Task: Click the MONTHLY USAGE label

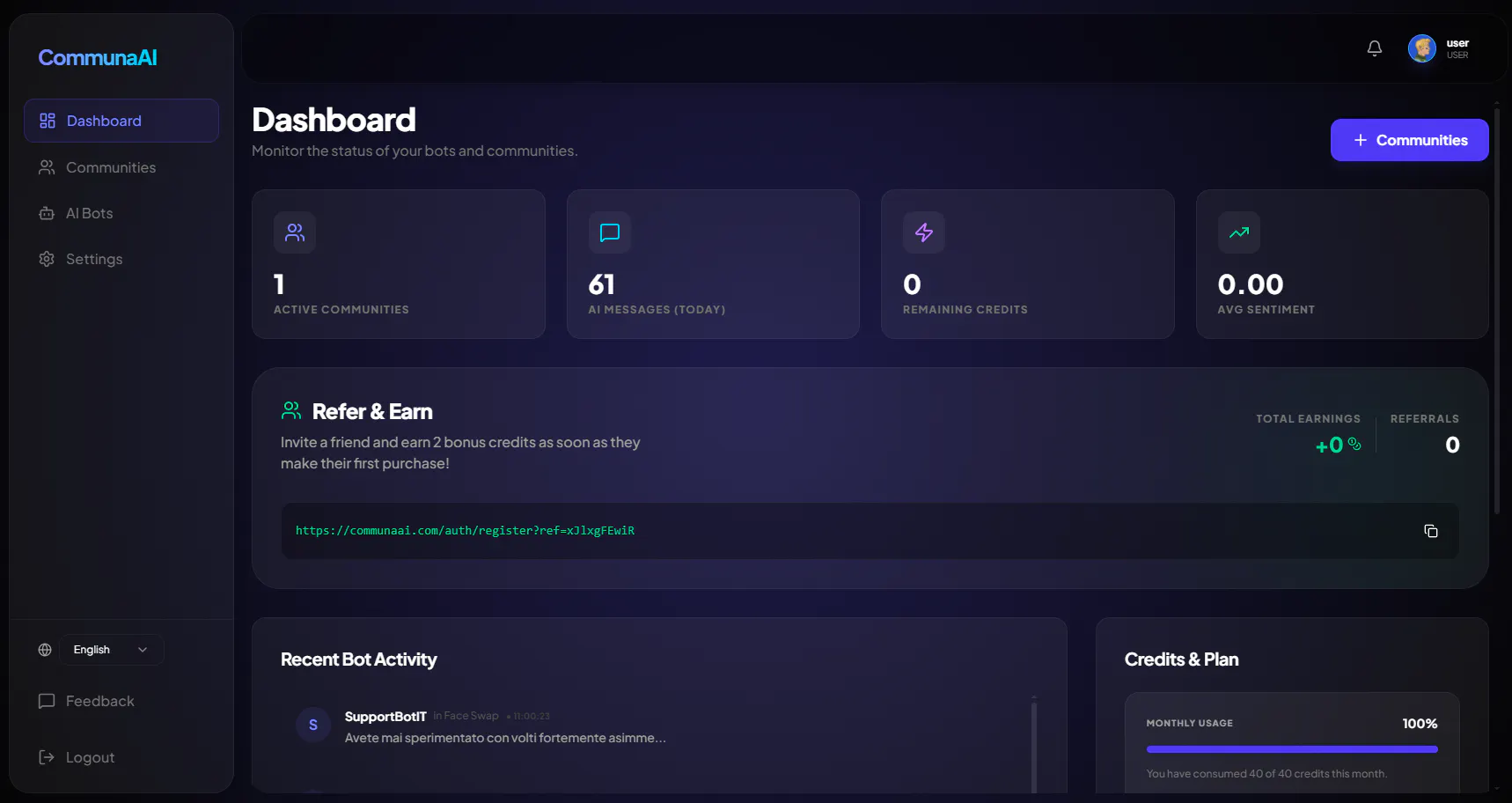Action: click(x=1190, y=723)
